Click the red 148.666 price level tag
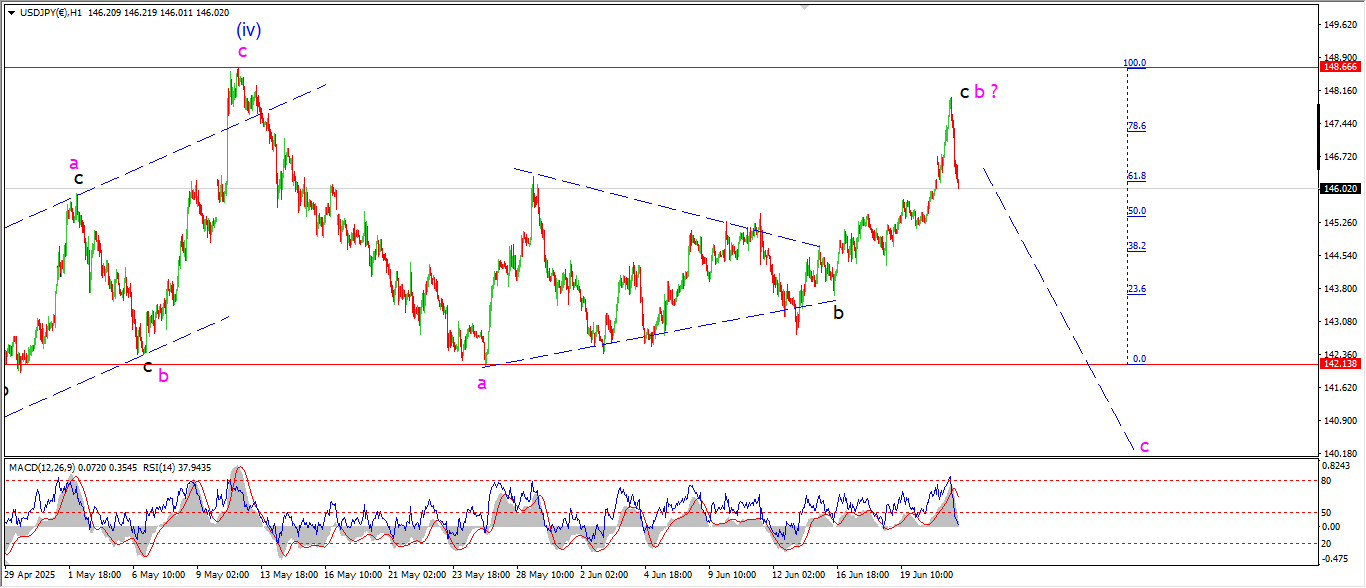Image resolution: width=1366 pixels, height=588 pixels. click(1340, 67)
